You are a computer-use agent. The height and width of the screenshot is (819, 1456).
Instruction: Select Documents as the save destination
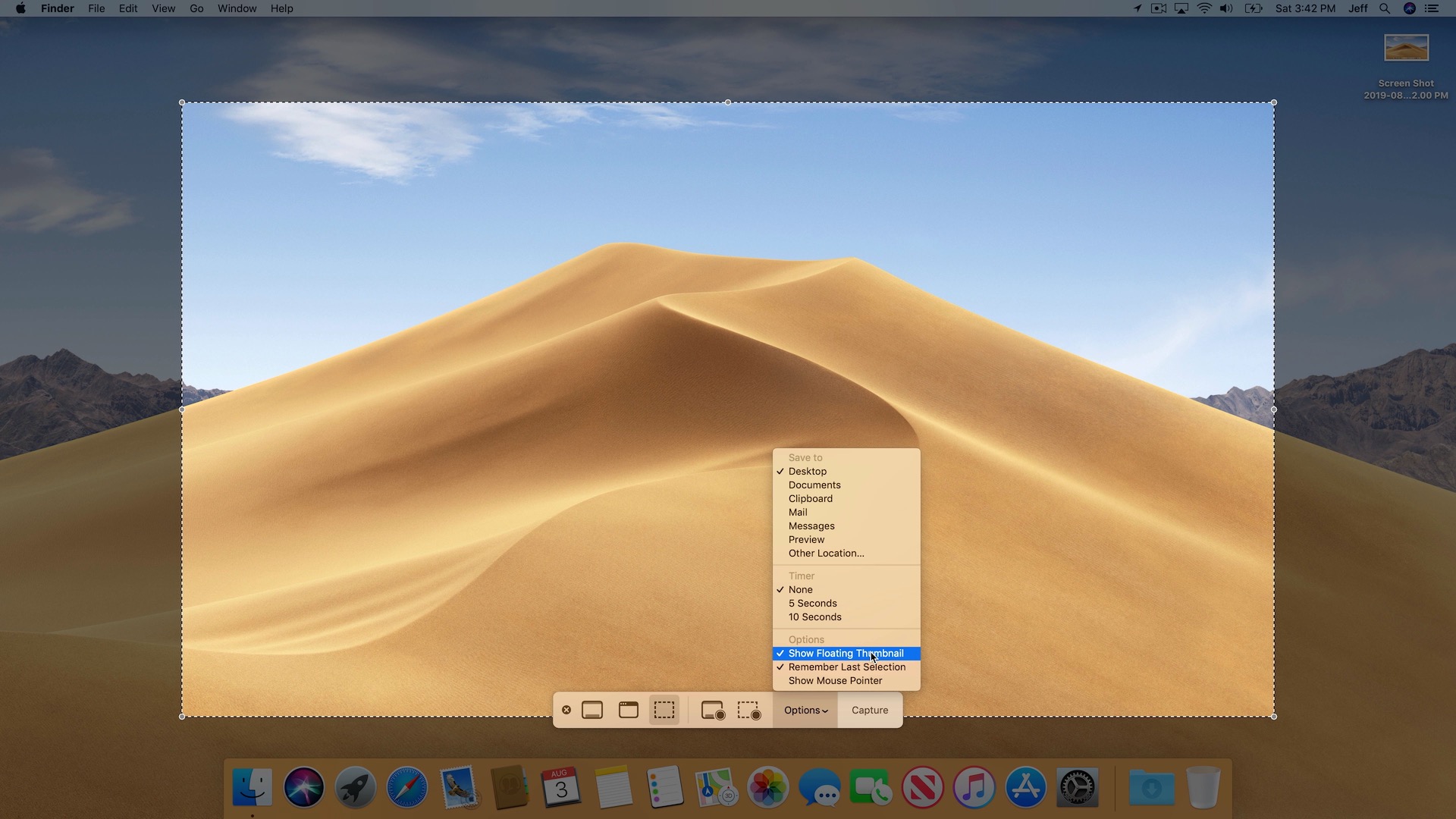point(814,485)
